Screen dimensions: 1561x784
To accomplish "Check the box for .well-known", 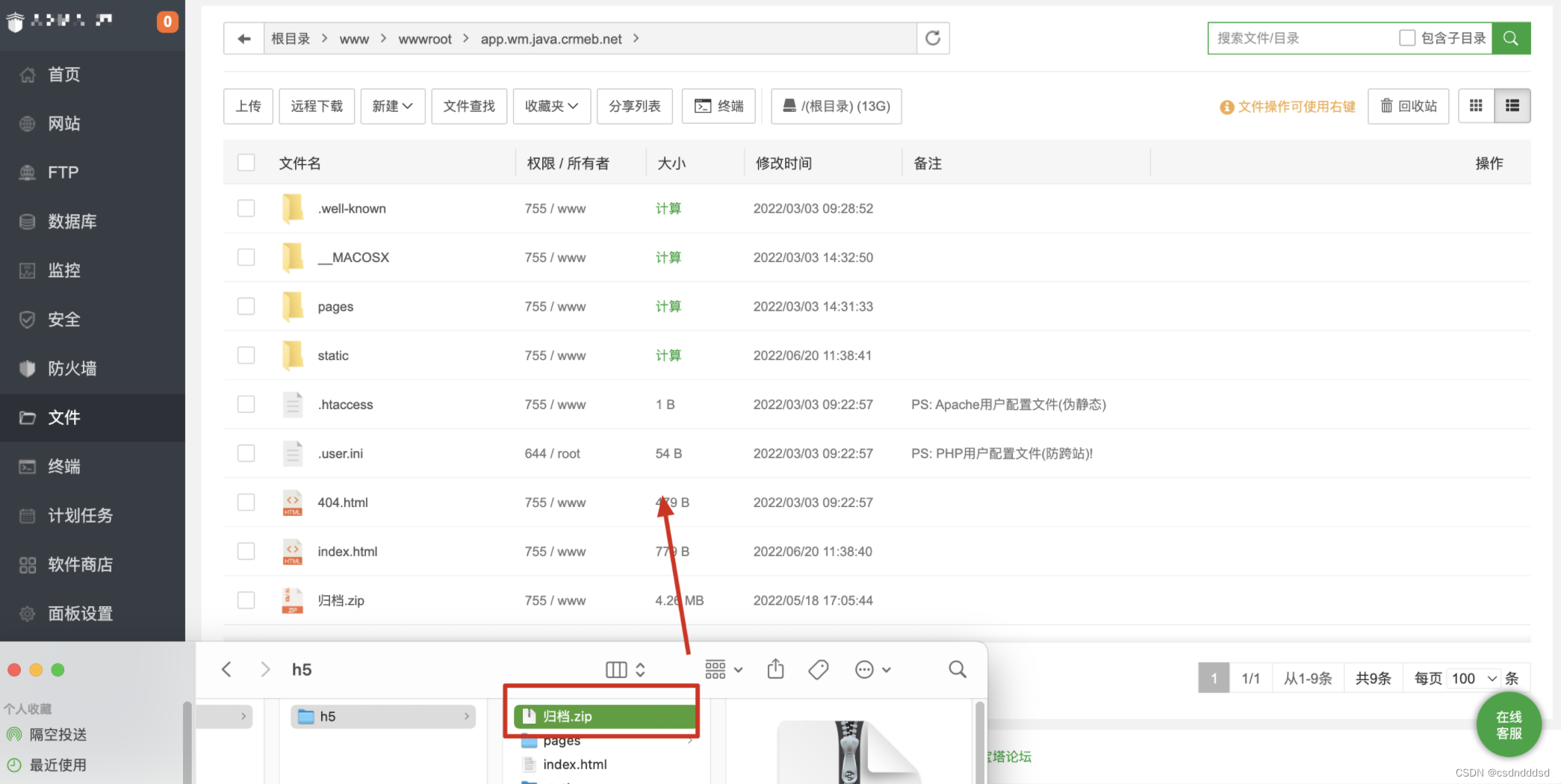I will 246,208.
